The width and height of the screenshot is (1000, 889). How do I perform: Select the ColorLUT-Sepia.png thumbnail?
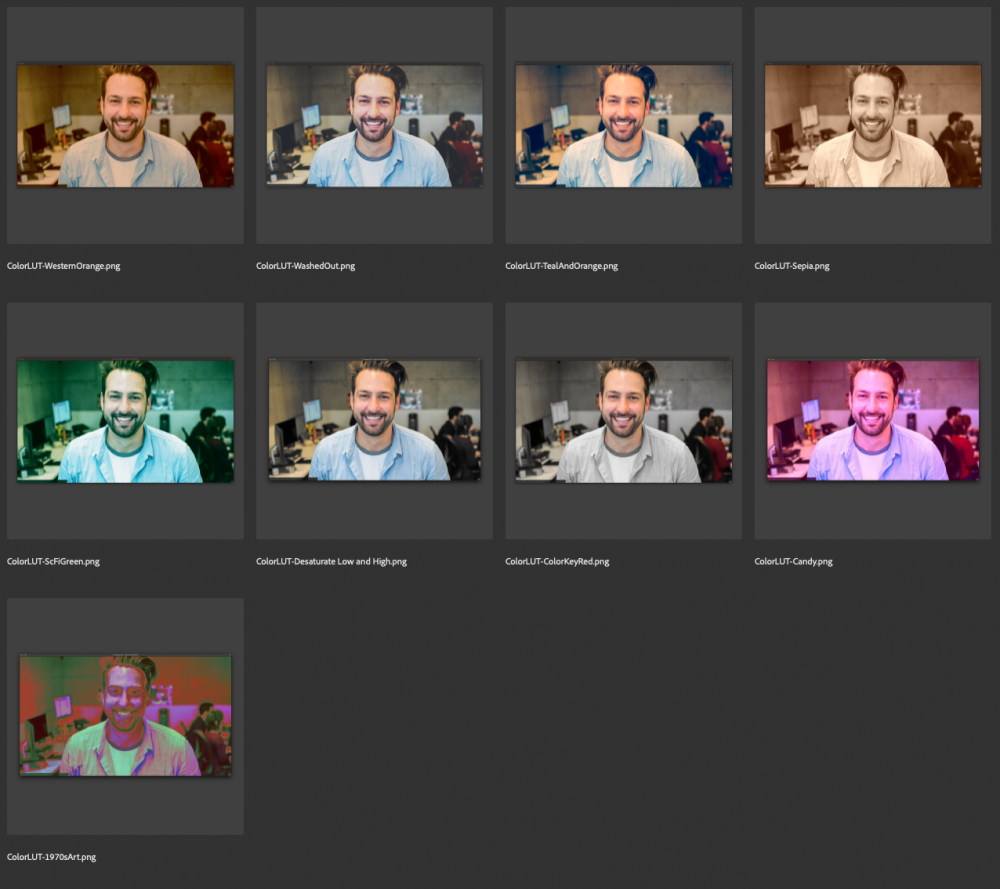(872, 125)
